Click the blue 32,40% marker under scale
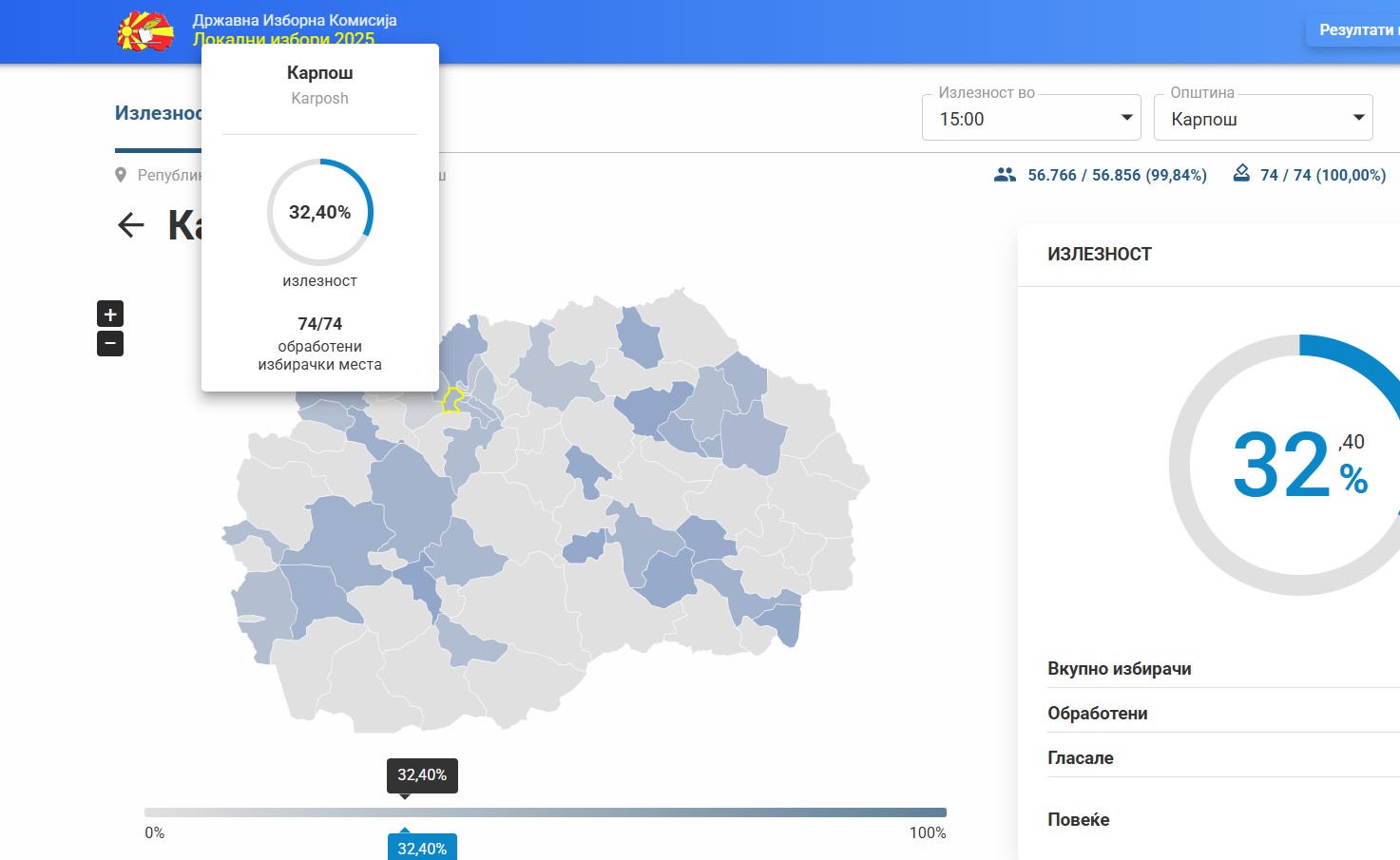1400x860 pixels. pyautogui.click(x=422, y=848)
